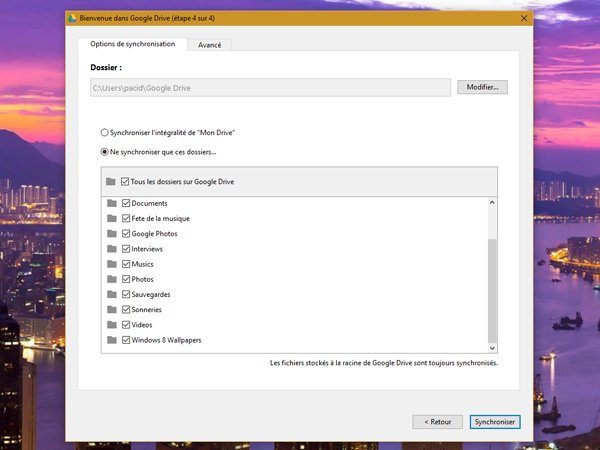Click the Google Drive logo in title bar
The width and height of the screenshot is (600, 450).
pyautogui.click(x=72, y=18)
